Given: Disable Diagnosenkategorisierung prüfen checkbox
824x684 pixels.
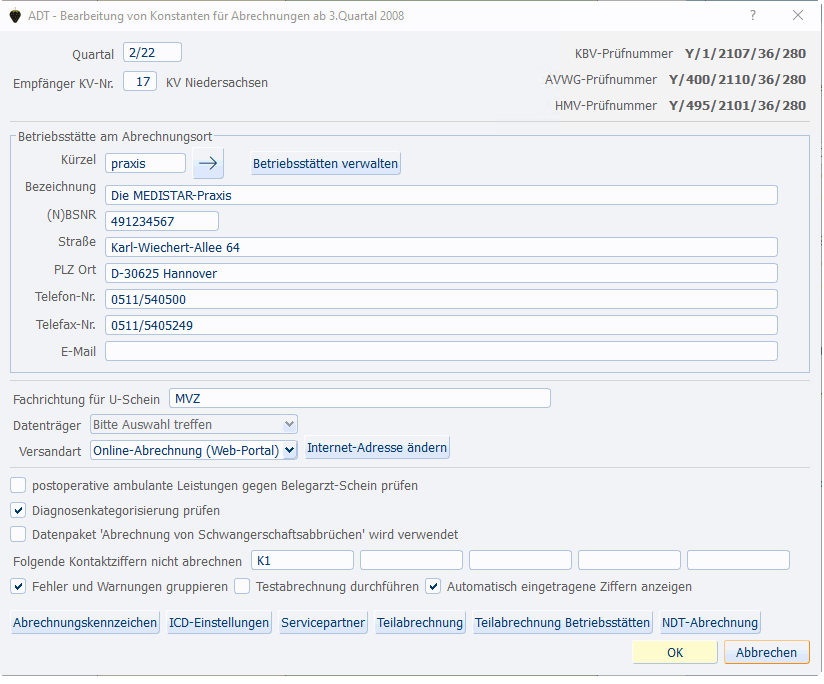Looking at the screenshot, I should point(17,510).
